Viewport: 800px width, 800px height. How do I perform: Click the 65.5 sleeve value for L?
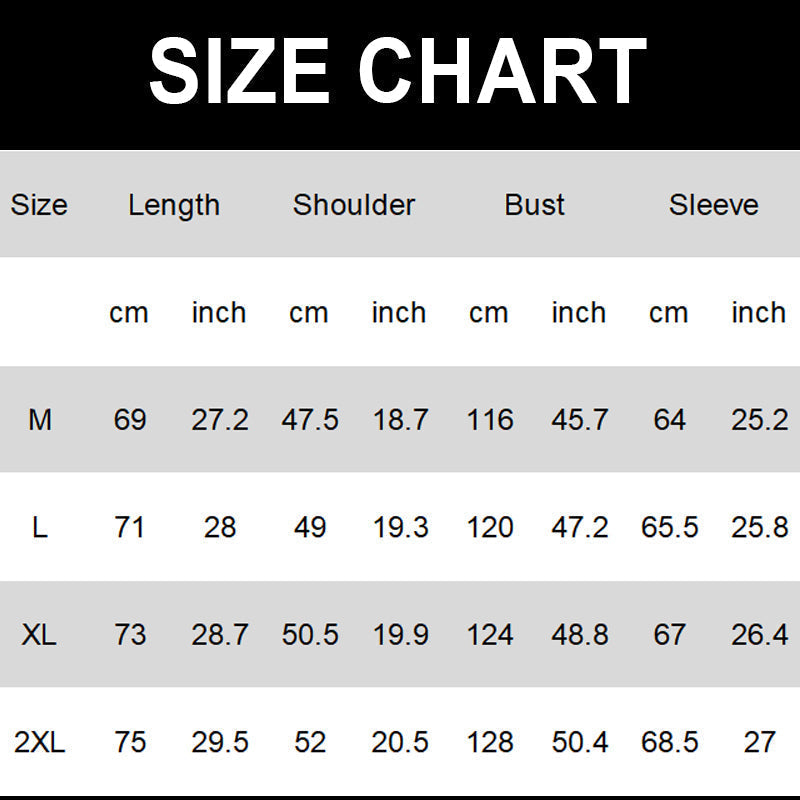669,527
